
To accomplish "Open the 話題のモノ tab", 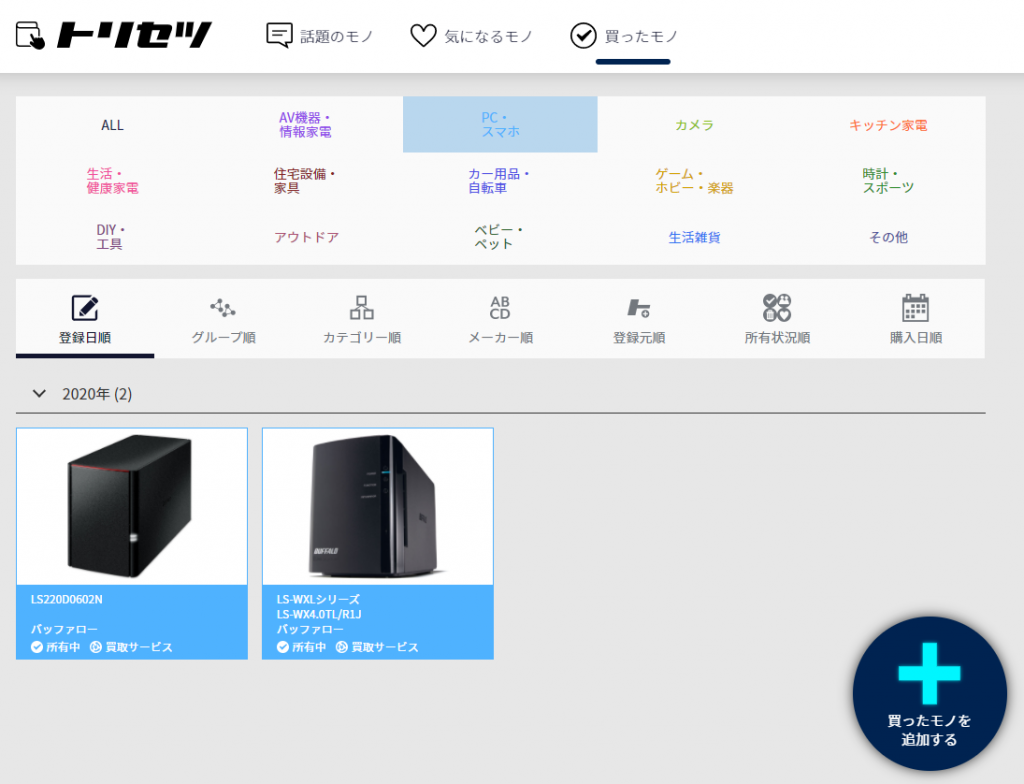I will pyautogui.click(x=319, y=36).
